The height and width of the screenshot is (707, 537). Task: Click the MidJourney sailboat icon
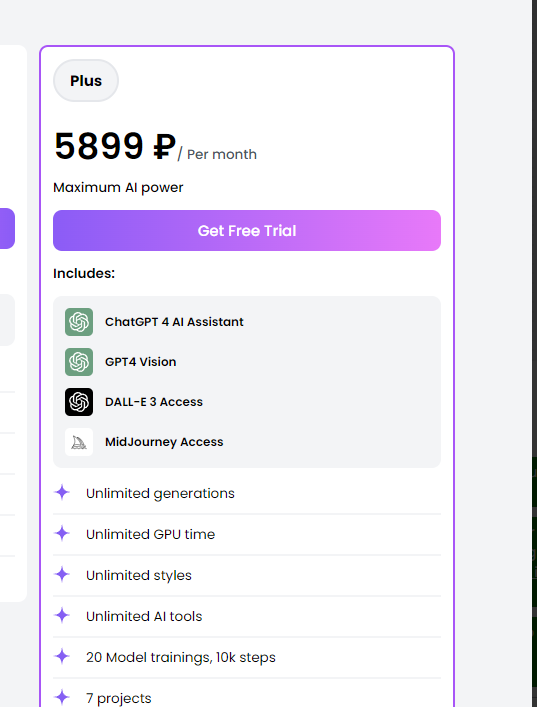79,442
